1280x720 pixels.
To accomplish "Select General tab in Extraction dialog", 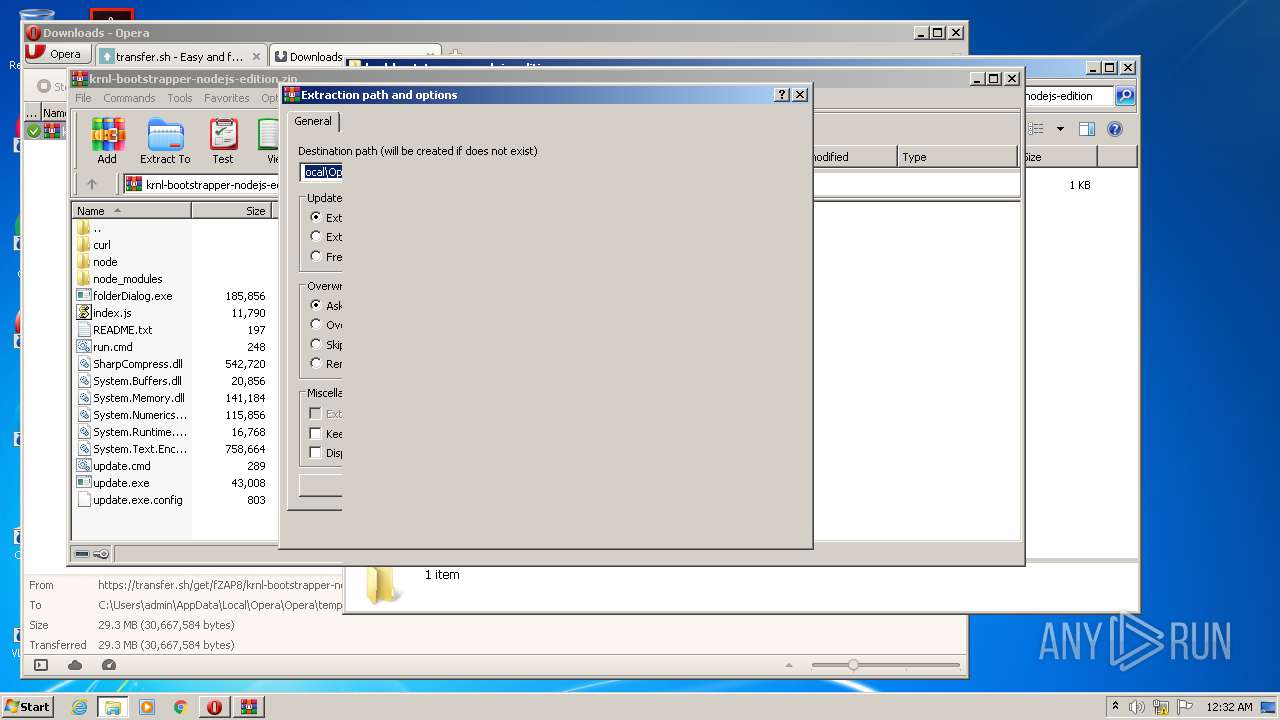I will pyautogui.click(x=313, y=121).
